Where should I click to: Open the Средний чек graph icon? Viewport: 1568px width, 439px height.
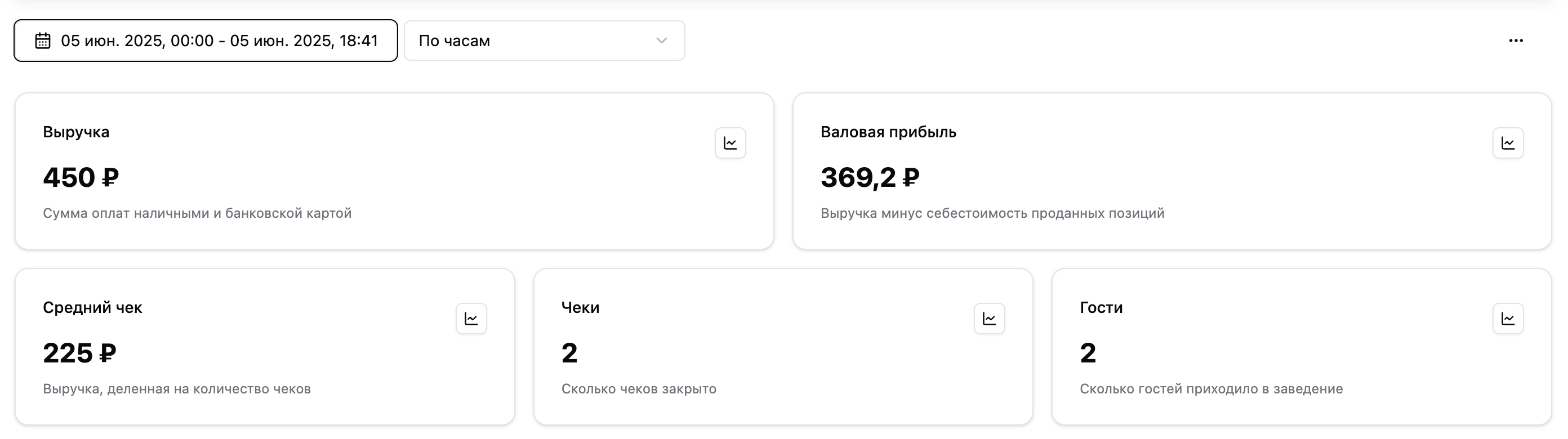471,319
